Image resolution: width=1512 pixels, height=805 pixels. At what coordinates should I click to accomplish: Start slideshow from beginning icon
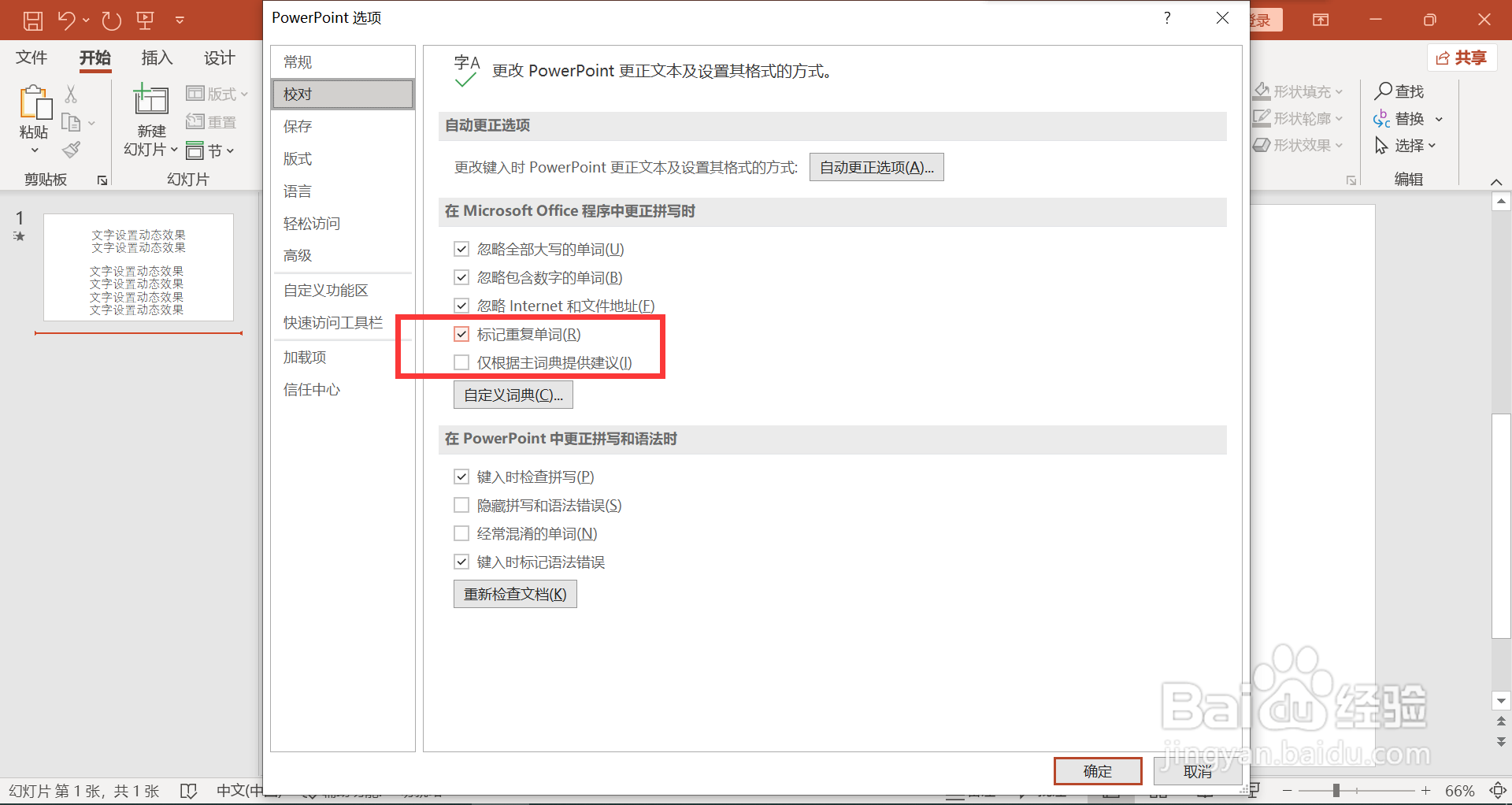click(x=146, y=20)
